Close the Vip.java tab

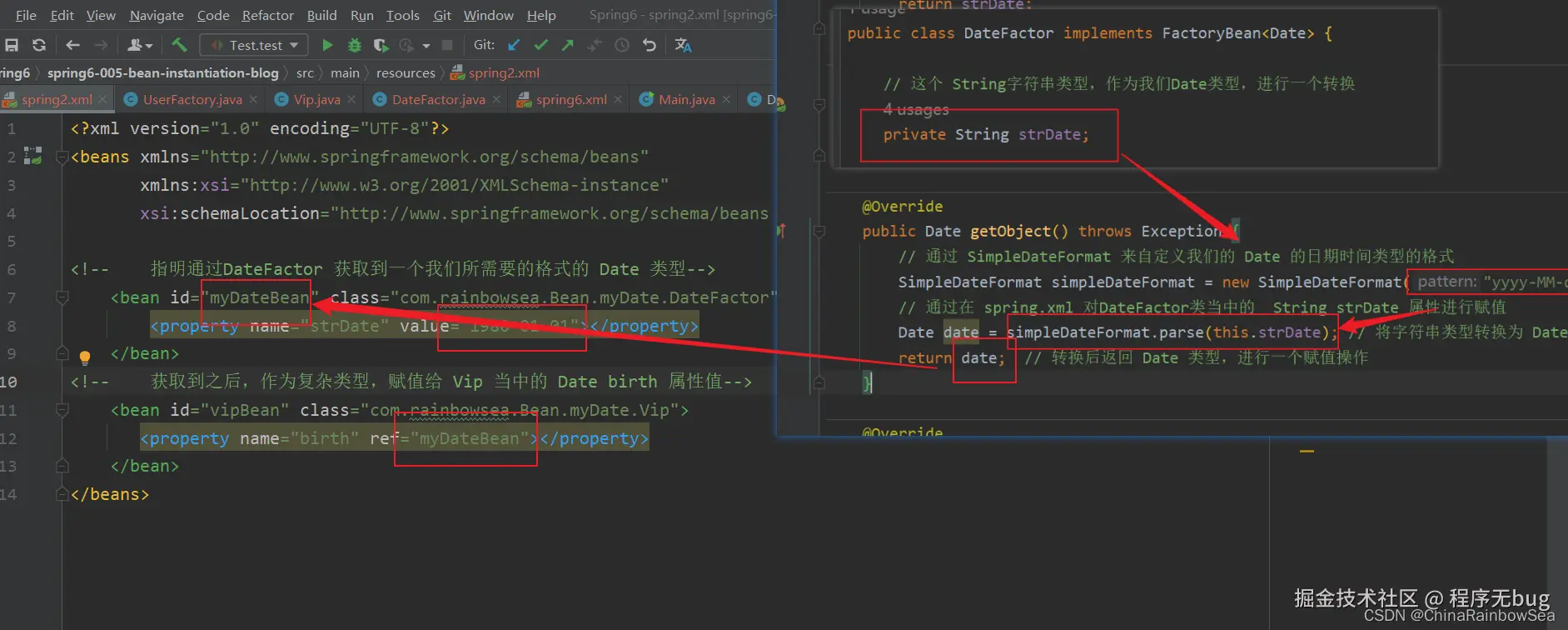point(351,99)
